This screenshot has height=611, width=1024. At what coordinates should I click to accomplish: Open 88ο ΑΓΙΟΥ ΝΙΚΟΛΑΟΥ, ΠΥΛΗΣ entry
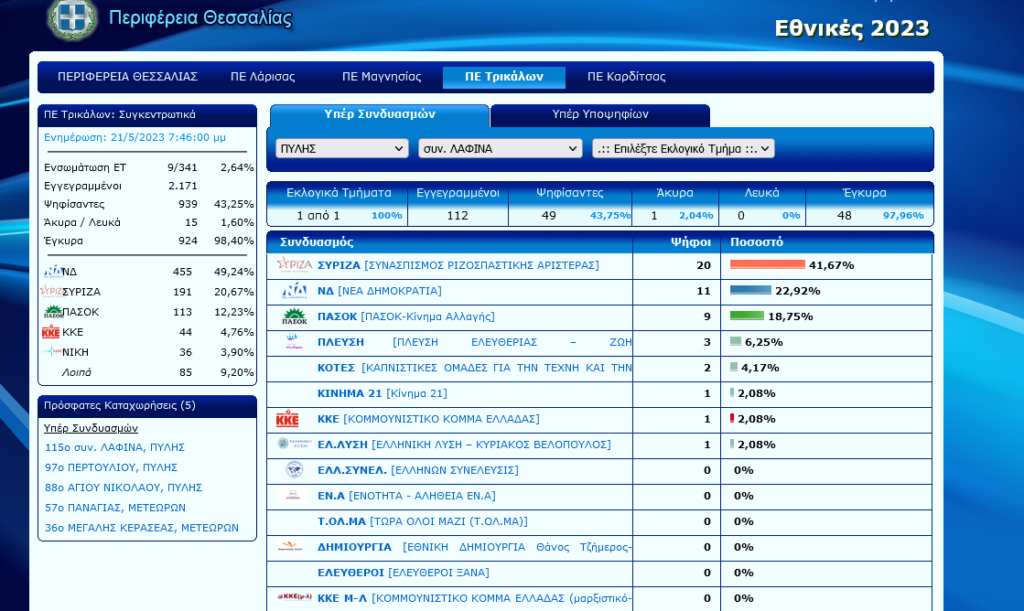pyautogui.click(x=123, y=488)
